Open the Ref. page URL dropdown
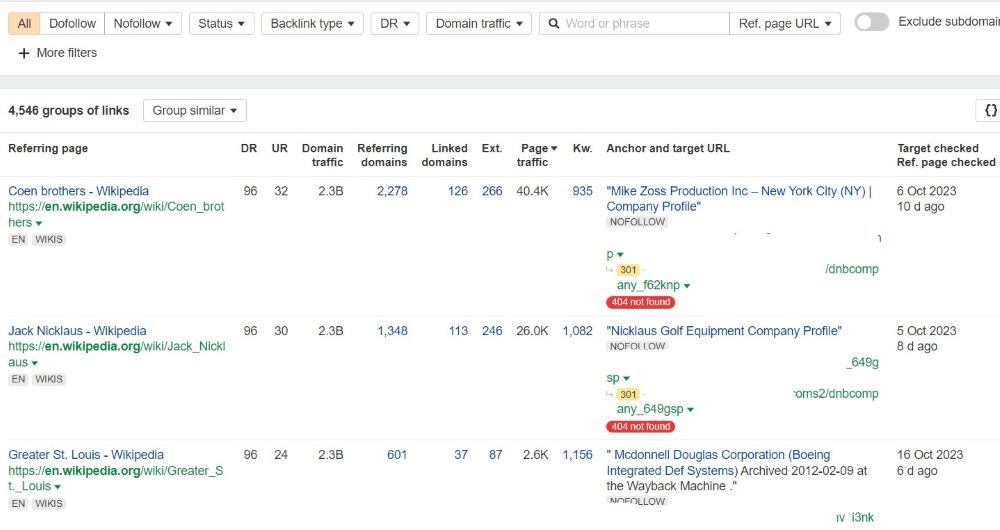Viewport: 1000px width, 530px height. [x=784, y=24]
